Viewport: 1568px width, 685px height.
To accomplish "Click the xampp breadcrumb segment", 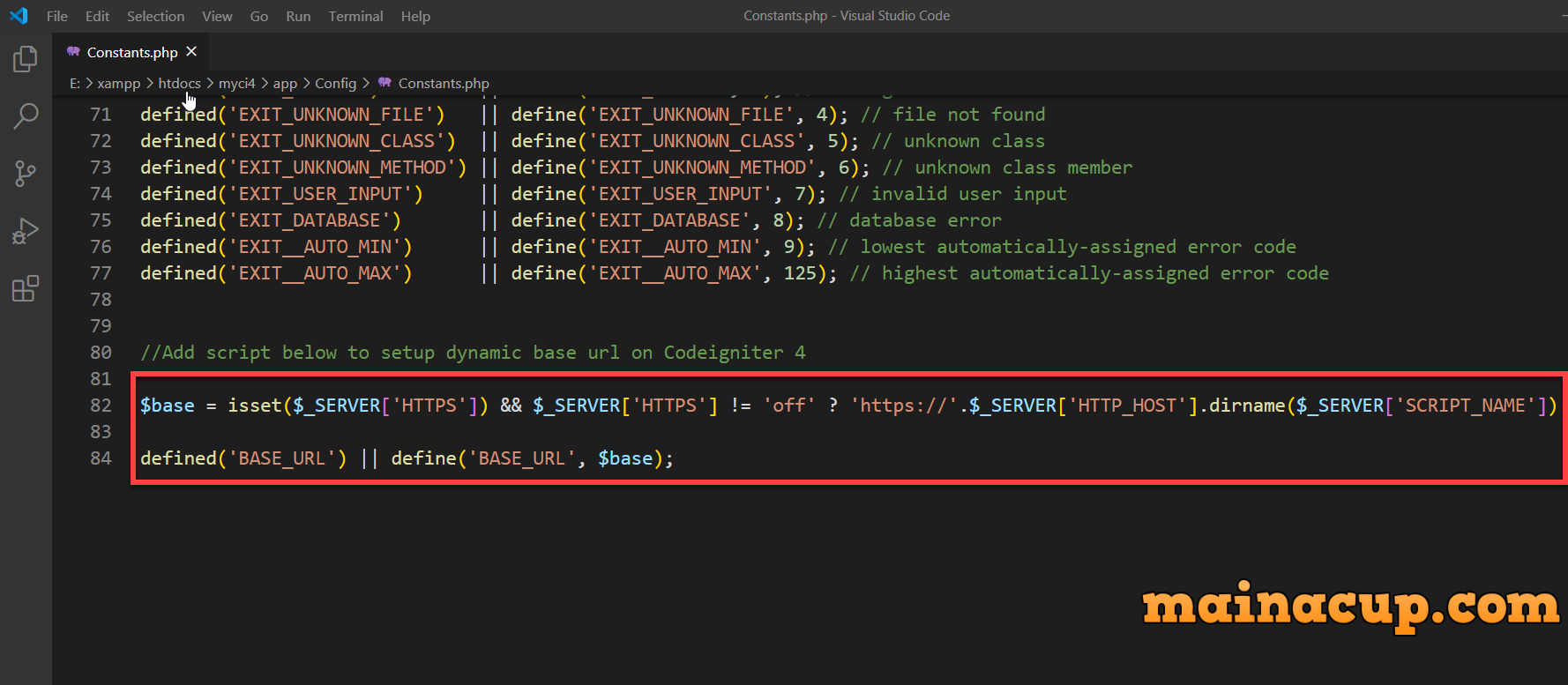I will click(119, 83).
